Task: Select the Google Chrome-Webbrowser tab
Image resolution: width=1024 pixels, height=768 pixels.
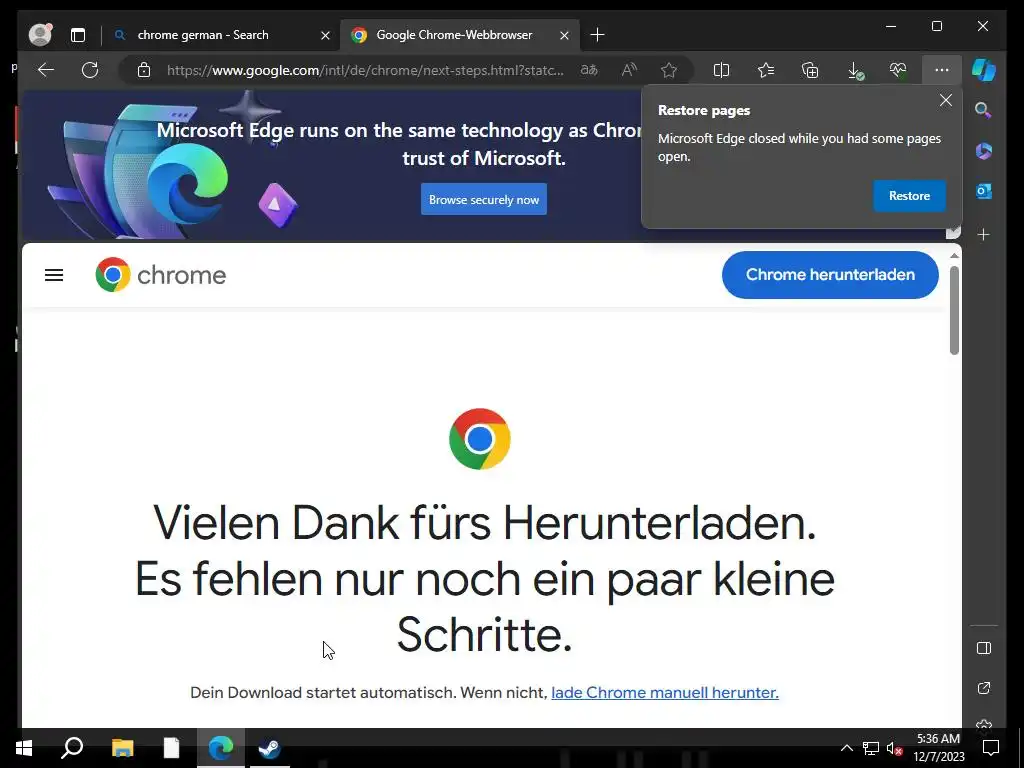Action: pos(454,35)
